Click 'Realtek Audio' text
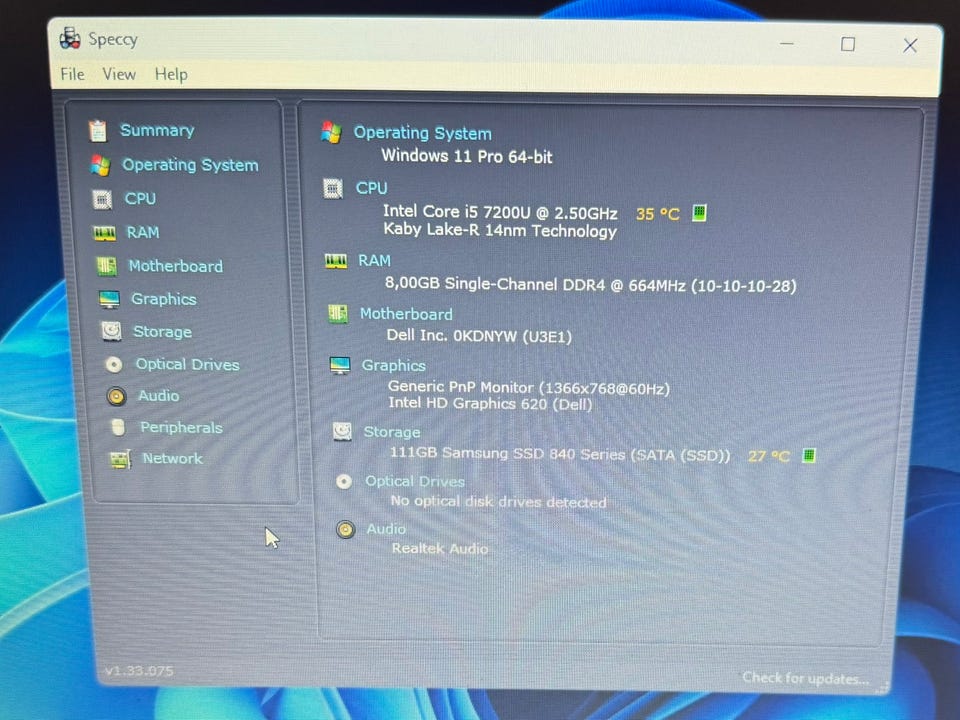 click(440, 549)
